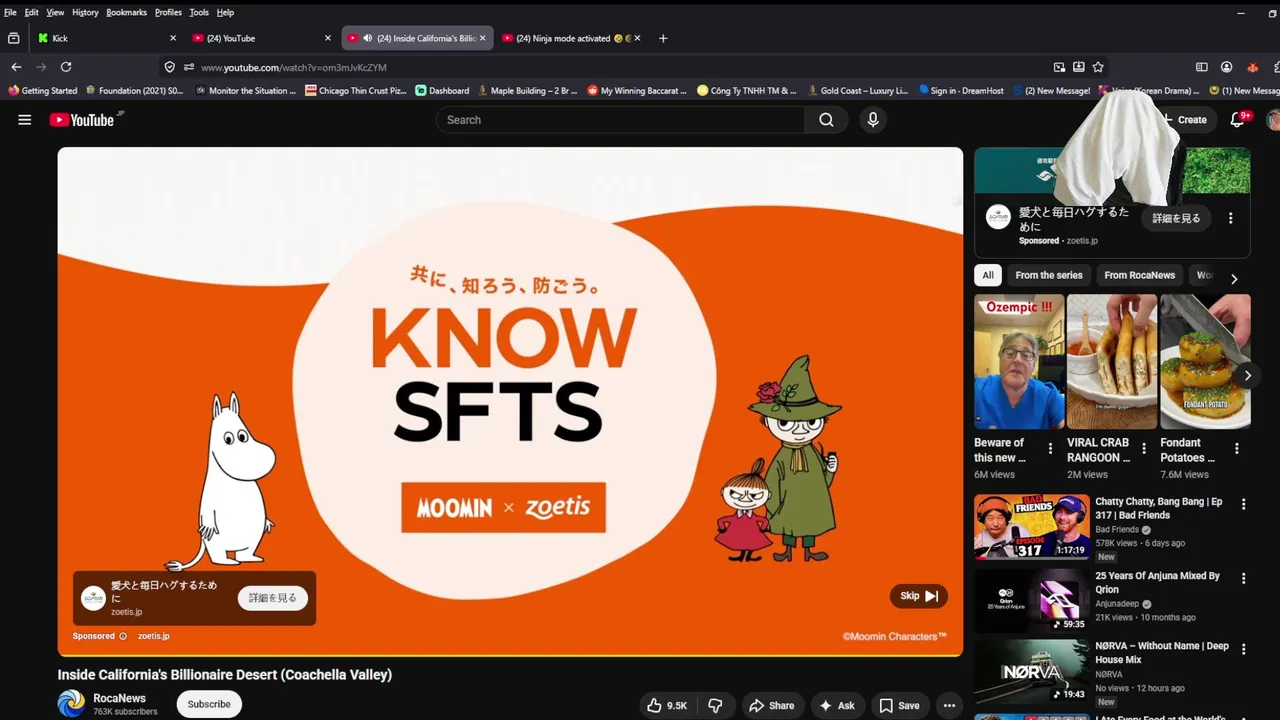Click the Ask button

(x=837, y=705)
